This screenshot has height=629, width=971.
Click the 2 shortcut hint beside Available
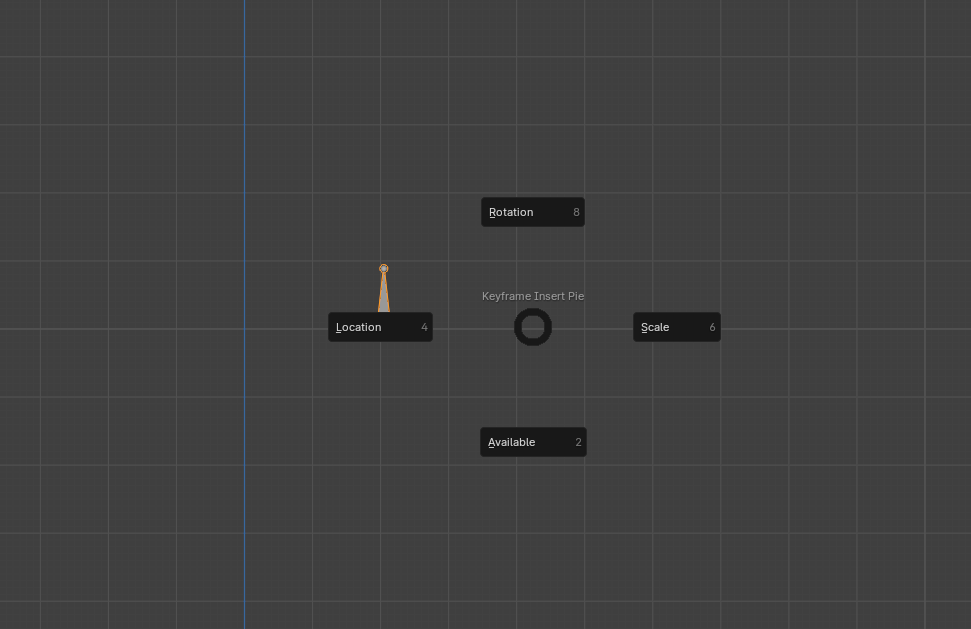(578, 442)
